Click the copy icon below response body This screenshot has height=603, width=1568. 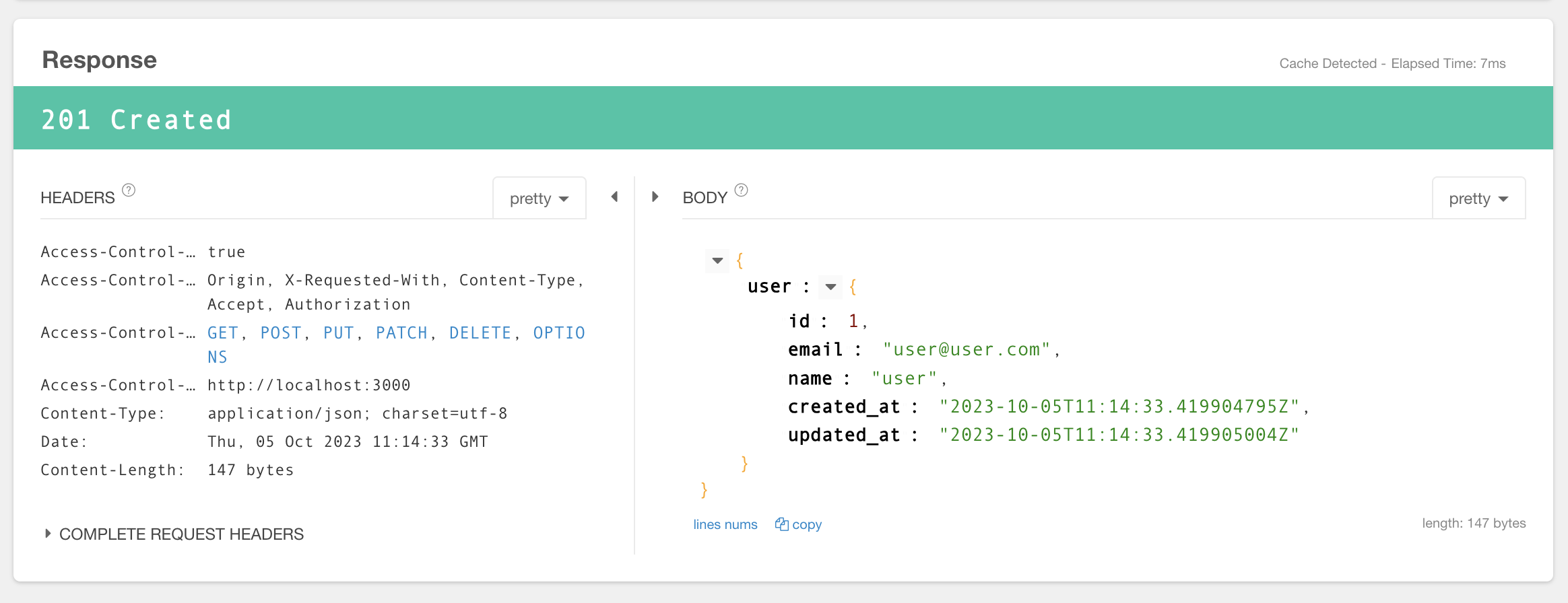781,524
